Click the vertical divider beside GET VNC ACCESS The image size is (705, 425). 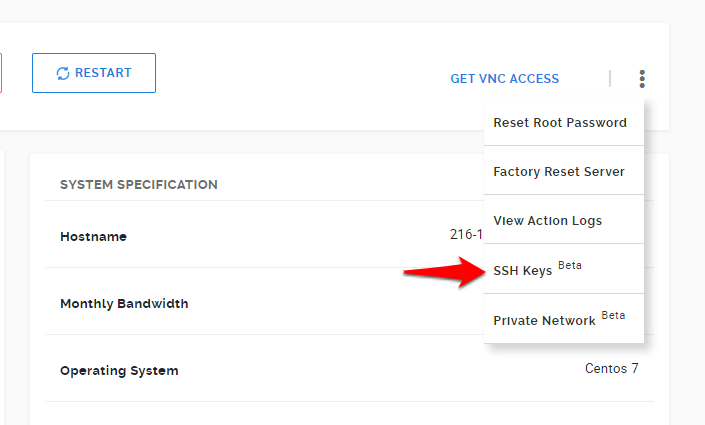[610, 78]
